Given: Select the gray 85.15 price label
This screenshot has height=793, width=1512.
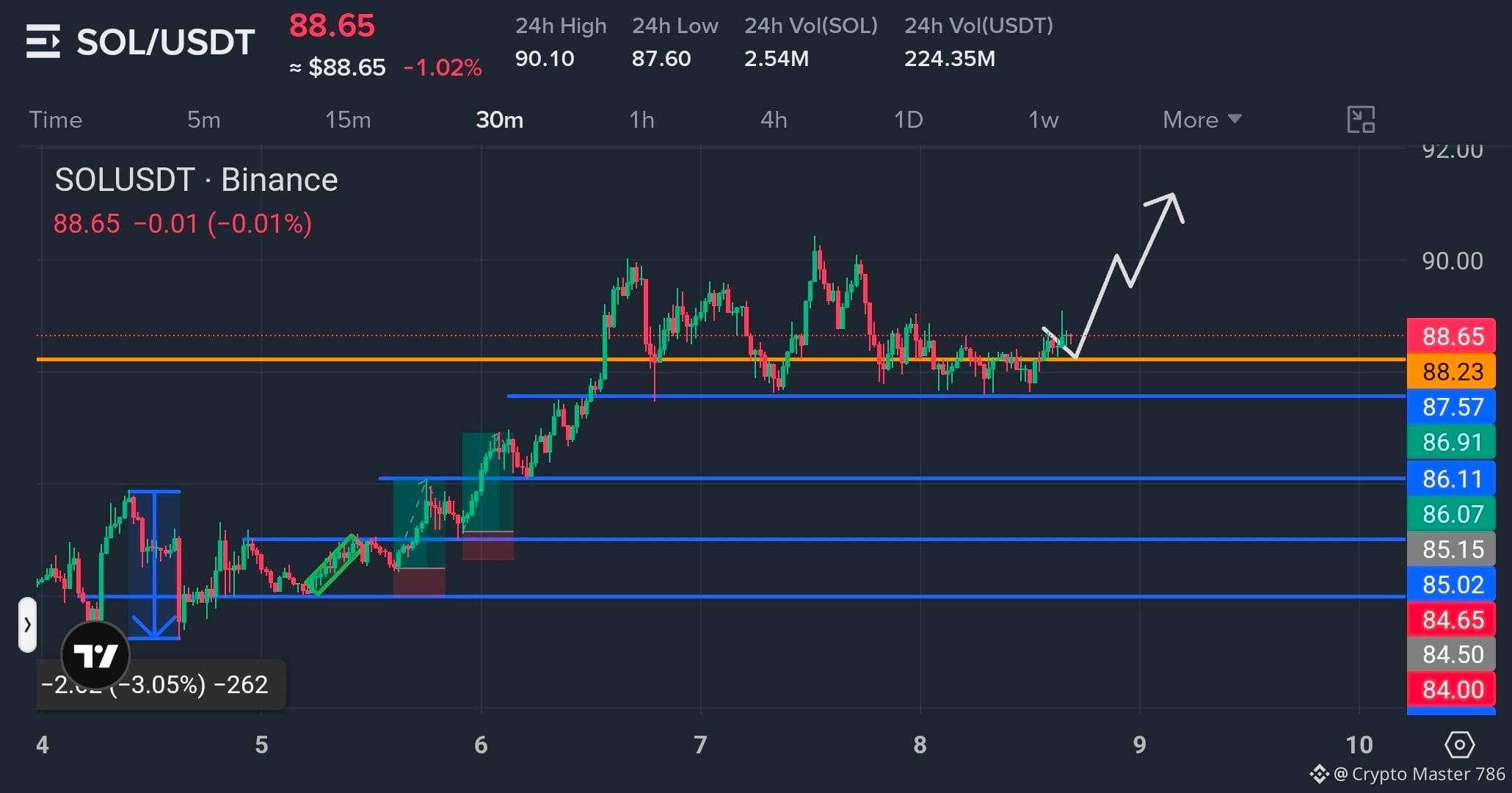Looking at the screenshot, I should [x=1451, y=549].
